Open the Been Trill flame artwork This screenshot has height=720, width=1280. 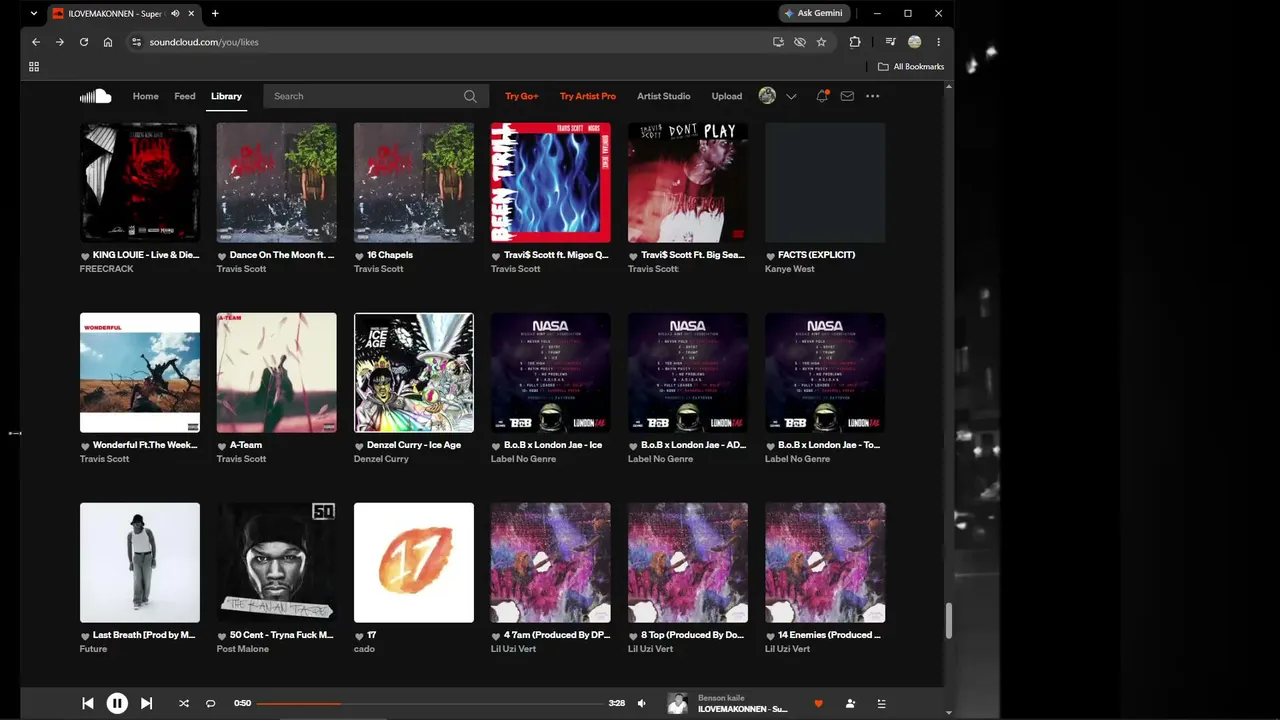(551, 183)
